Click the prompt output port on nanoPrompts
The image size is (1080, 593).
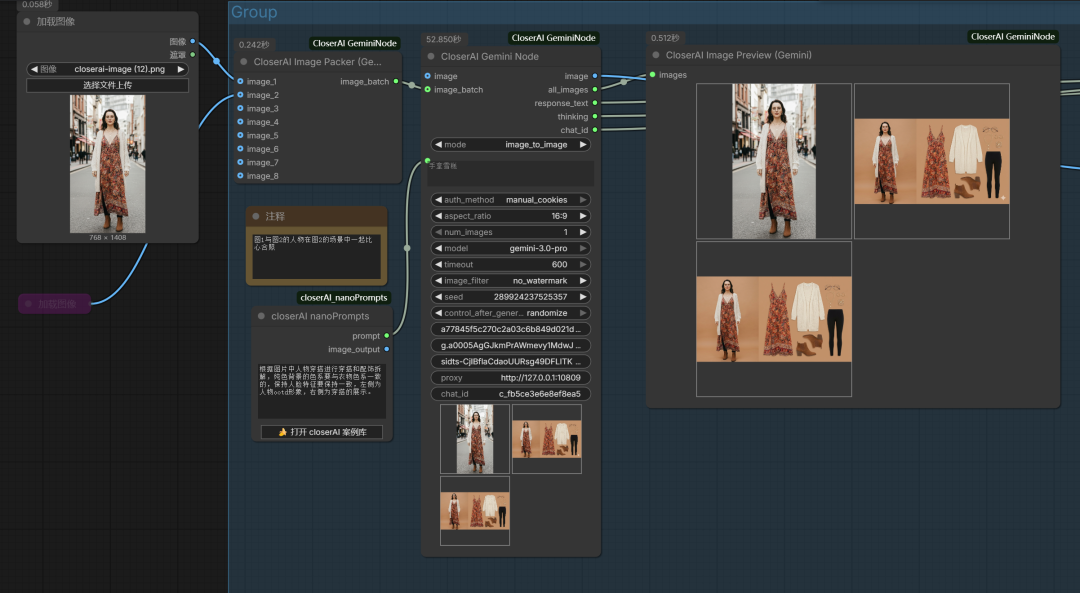[x=387, y=336]
